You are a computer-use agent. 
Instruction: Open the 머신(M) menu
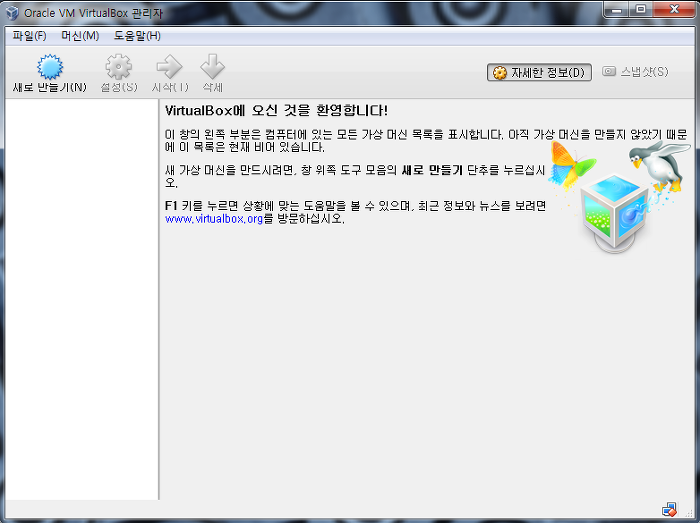pos(80,36)
